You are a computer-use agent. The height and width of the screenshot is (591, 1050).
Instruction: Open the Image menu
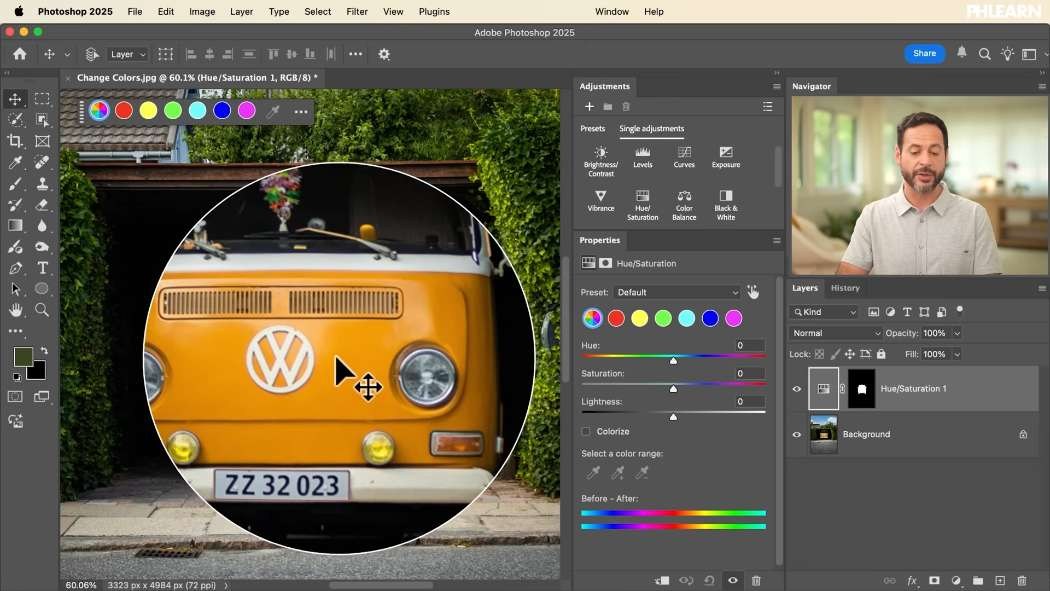pyautogui.click(x=202, y=11)
